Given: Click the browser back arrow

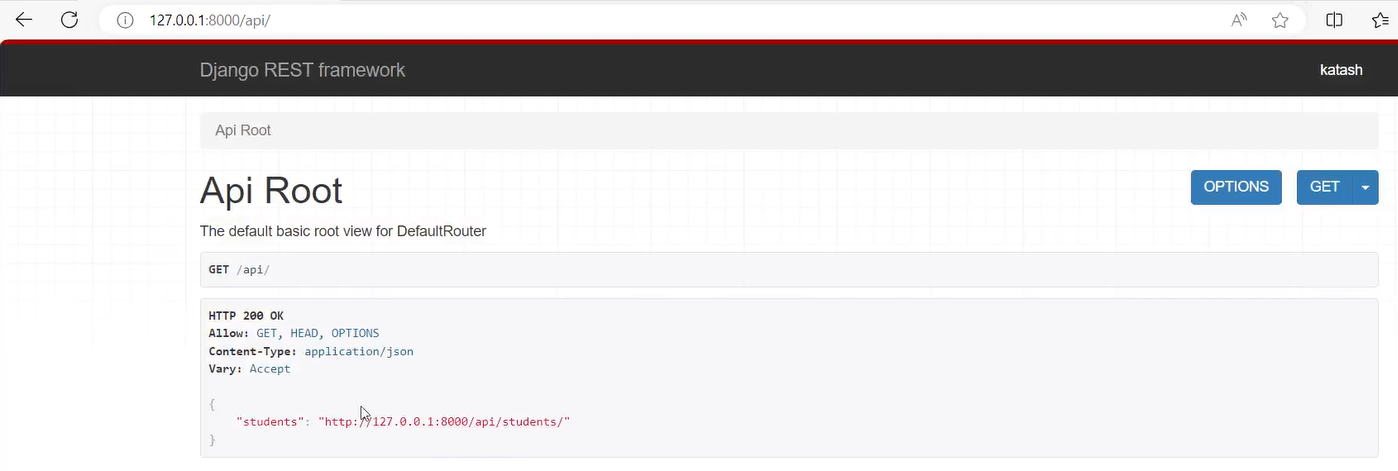Looking at the screenshot, I should coord(24,20).
